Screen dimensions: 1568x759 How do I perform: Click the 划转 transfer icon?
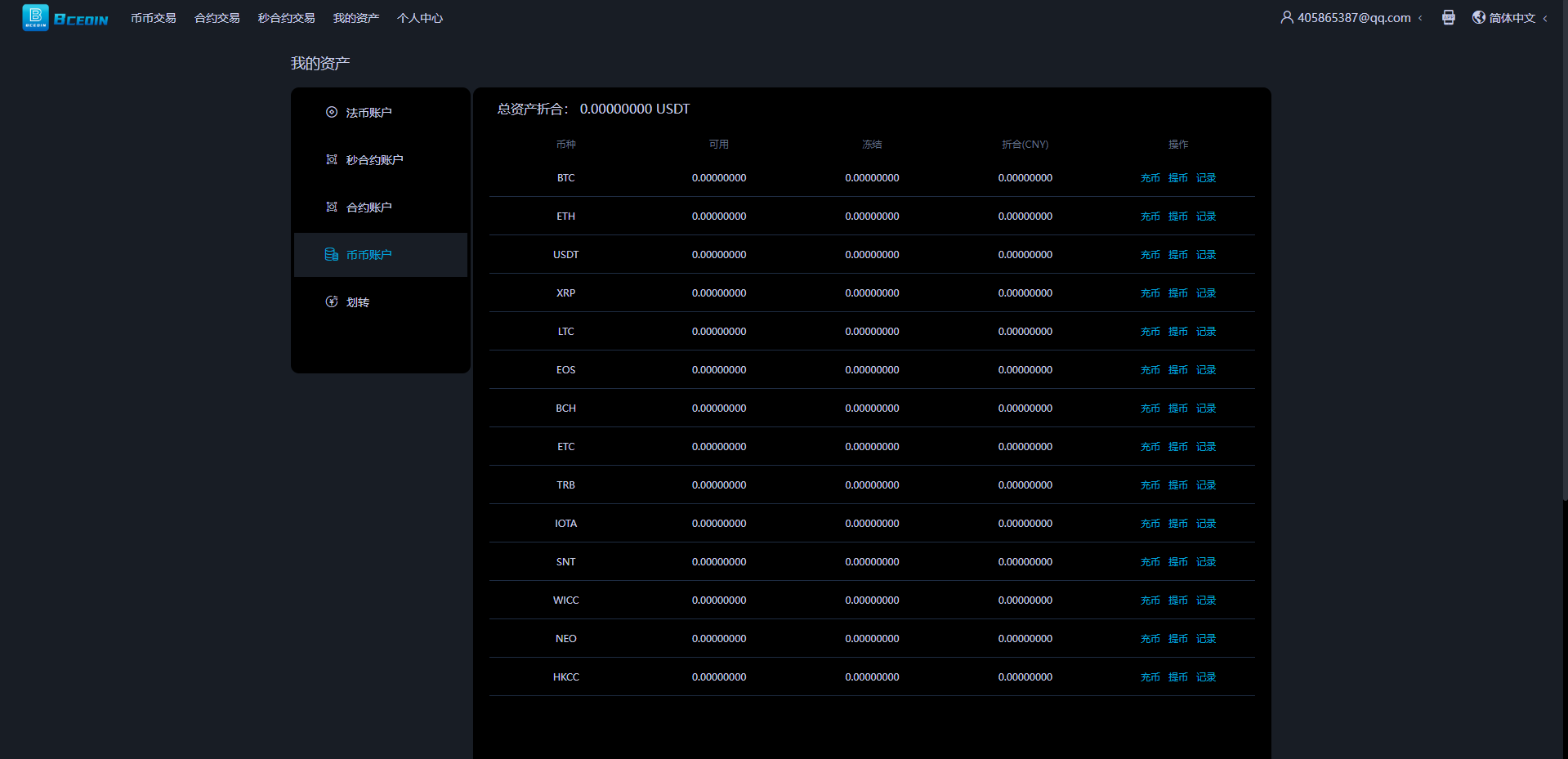(332, 302)
